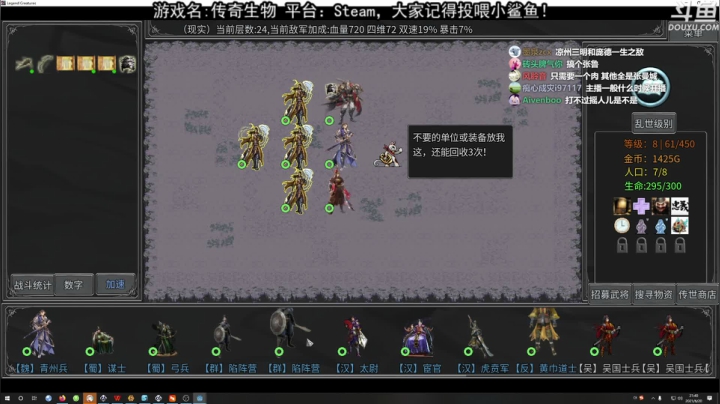The height and width of the screenshot is (404, 720).
Task: Click the tiger mascot recycler on battlefield
Action: pos(388,154)
